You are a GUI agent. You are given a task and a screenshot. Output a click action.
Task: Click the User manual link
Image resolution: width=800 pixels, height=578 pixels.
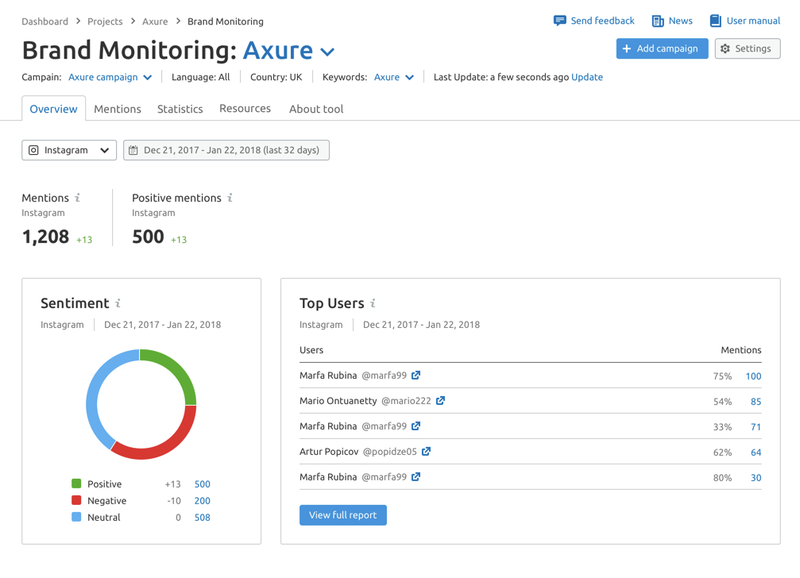[x=754, y=21]
